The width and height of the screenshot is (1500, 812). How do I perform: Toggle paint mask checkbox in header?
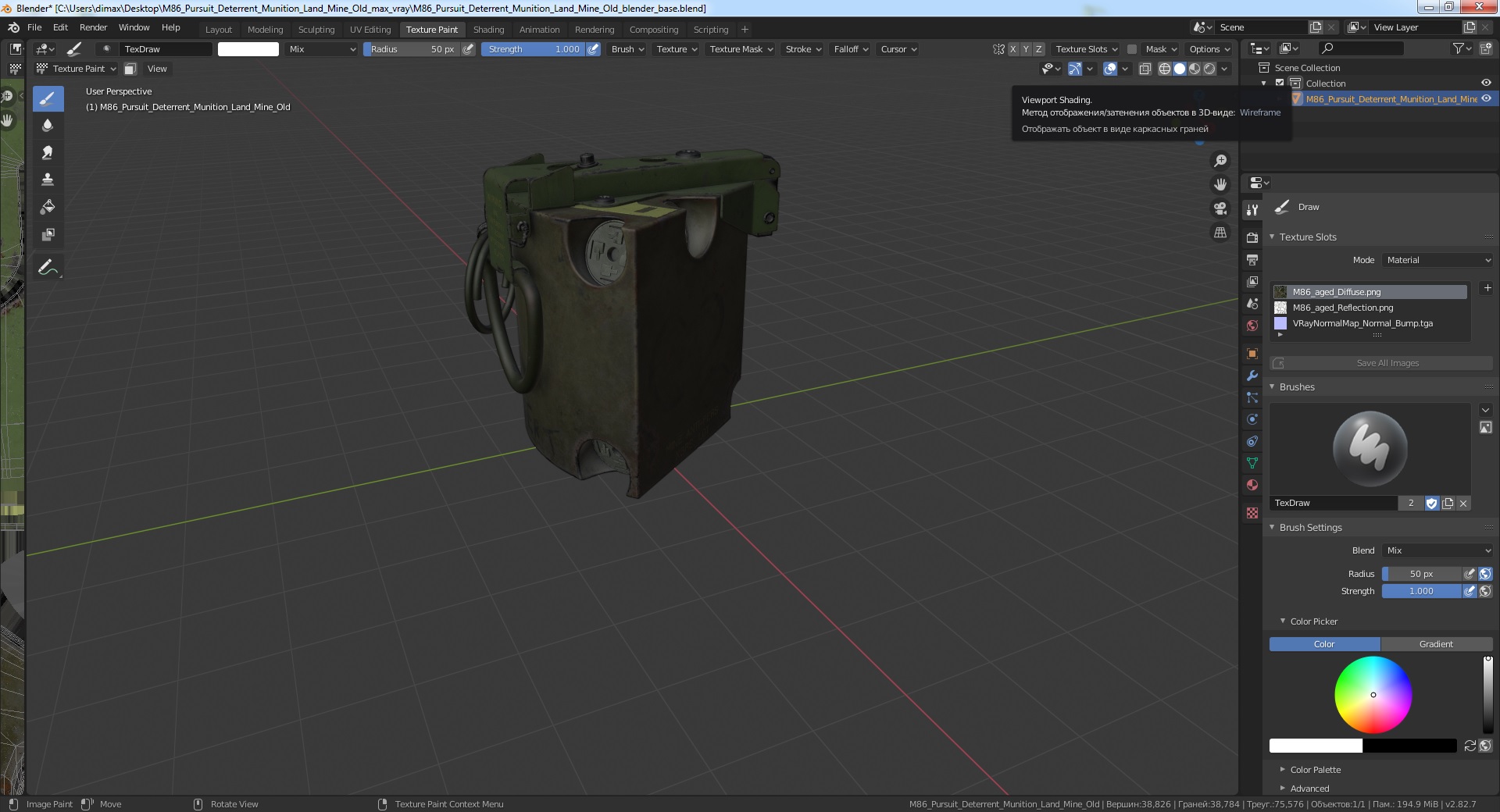pyautogui.click(x=1131, y=49)
